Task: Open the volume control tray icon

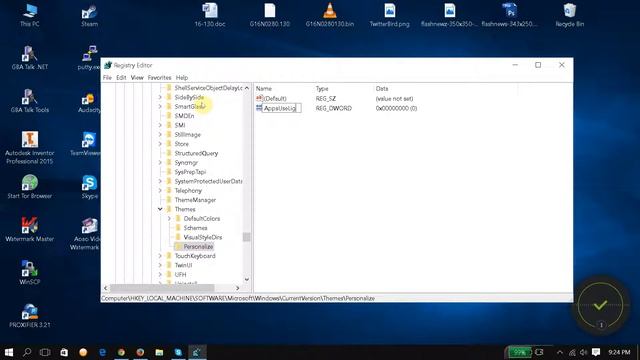Action: (584, 352)
